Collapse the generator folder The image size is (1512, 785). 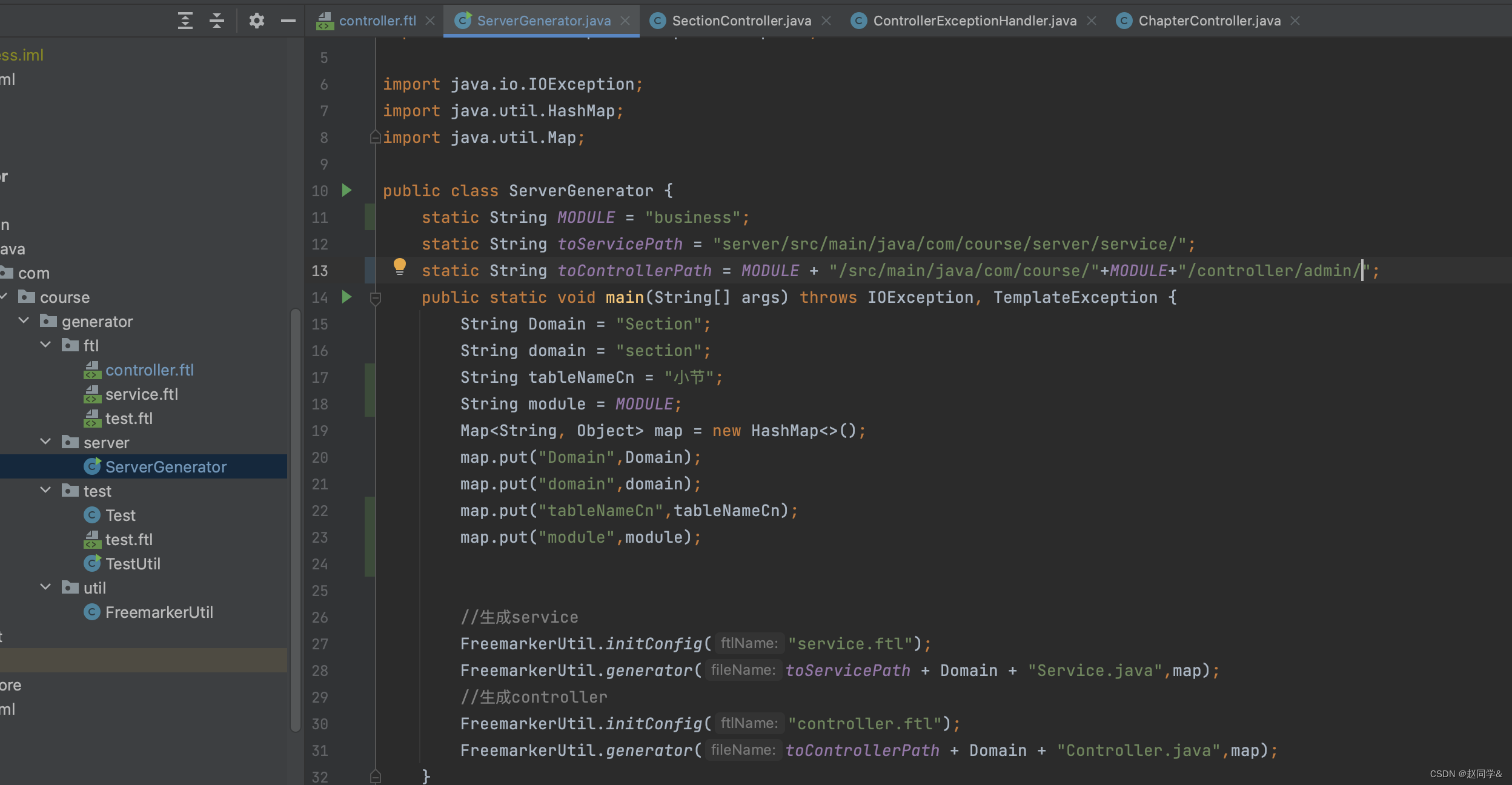(24, 321)
